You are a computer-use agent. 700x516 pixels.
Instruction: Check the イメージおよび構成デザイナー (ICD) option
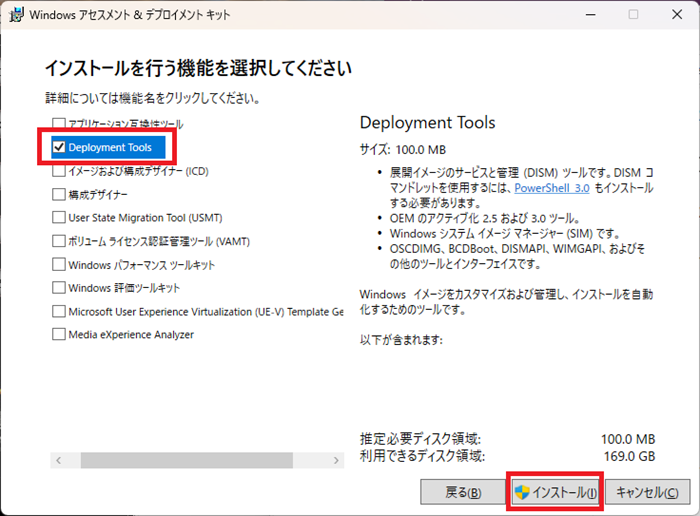click(x=58, y=171)
